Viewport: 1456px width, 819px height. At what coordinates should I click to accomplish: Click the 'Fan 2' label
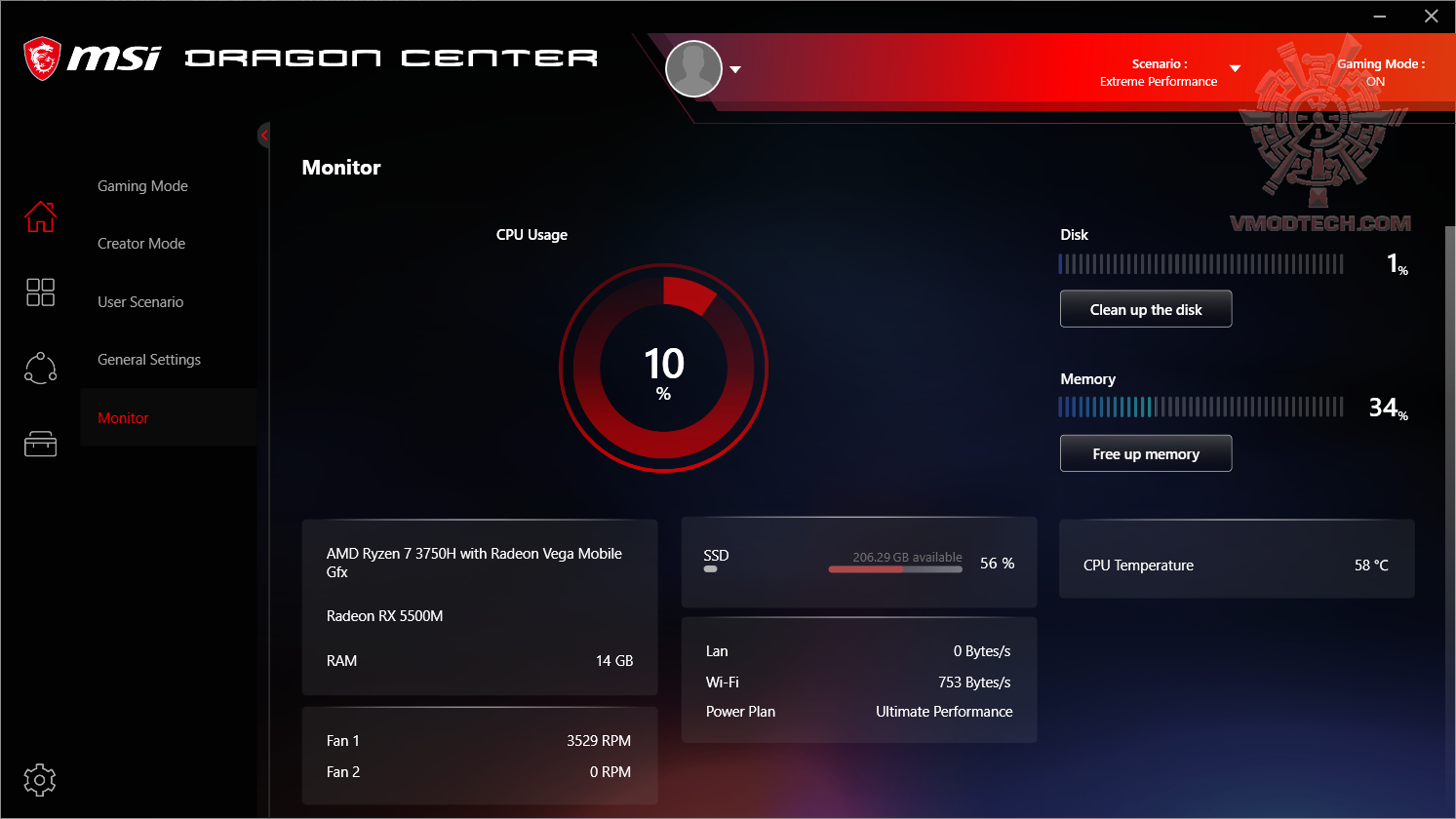point(343,772)
